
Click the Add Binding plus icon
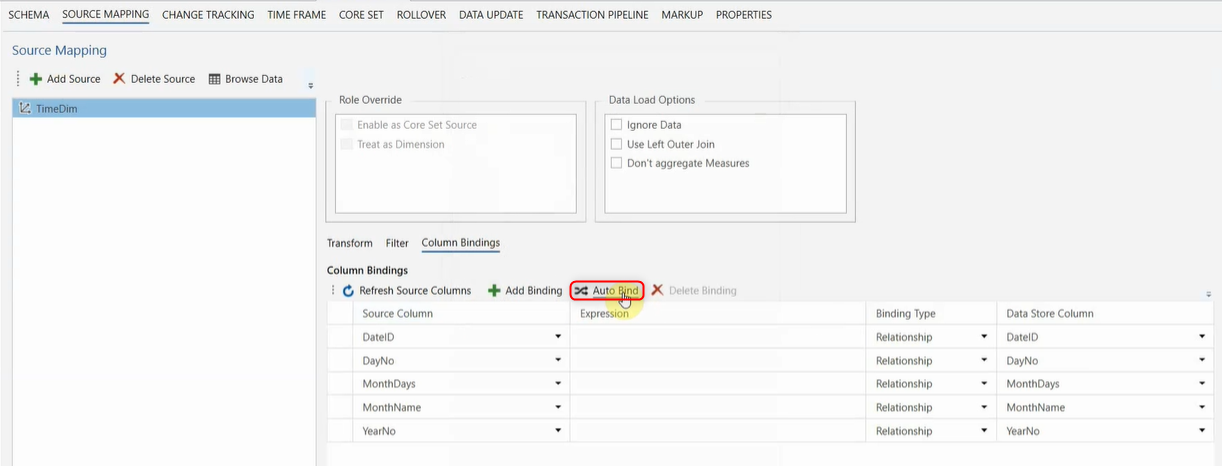point(494,291)
